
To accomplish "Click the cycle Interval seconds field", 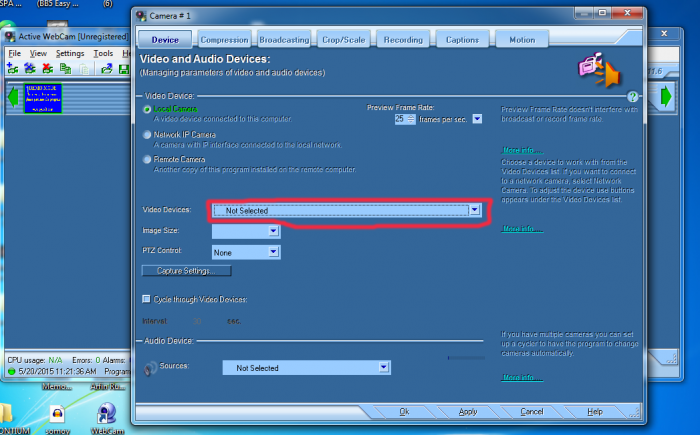I will (x=197, y=321).
